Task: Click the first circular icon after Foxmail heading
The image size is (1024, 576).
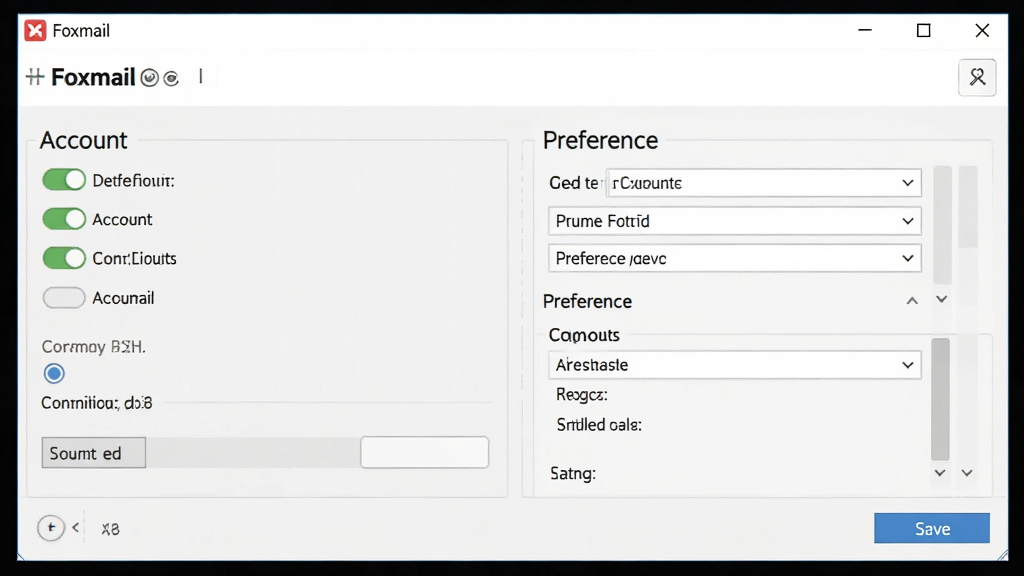Action: tap(150, 78)
